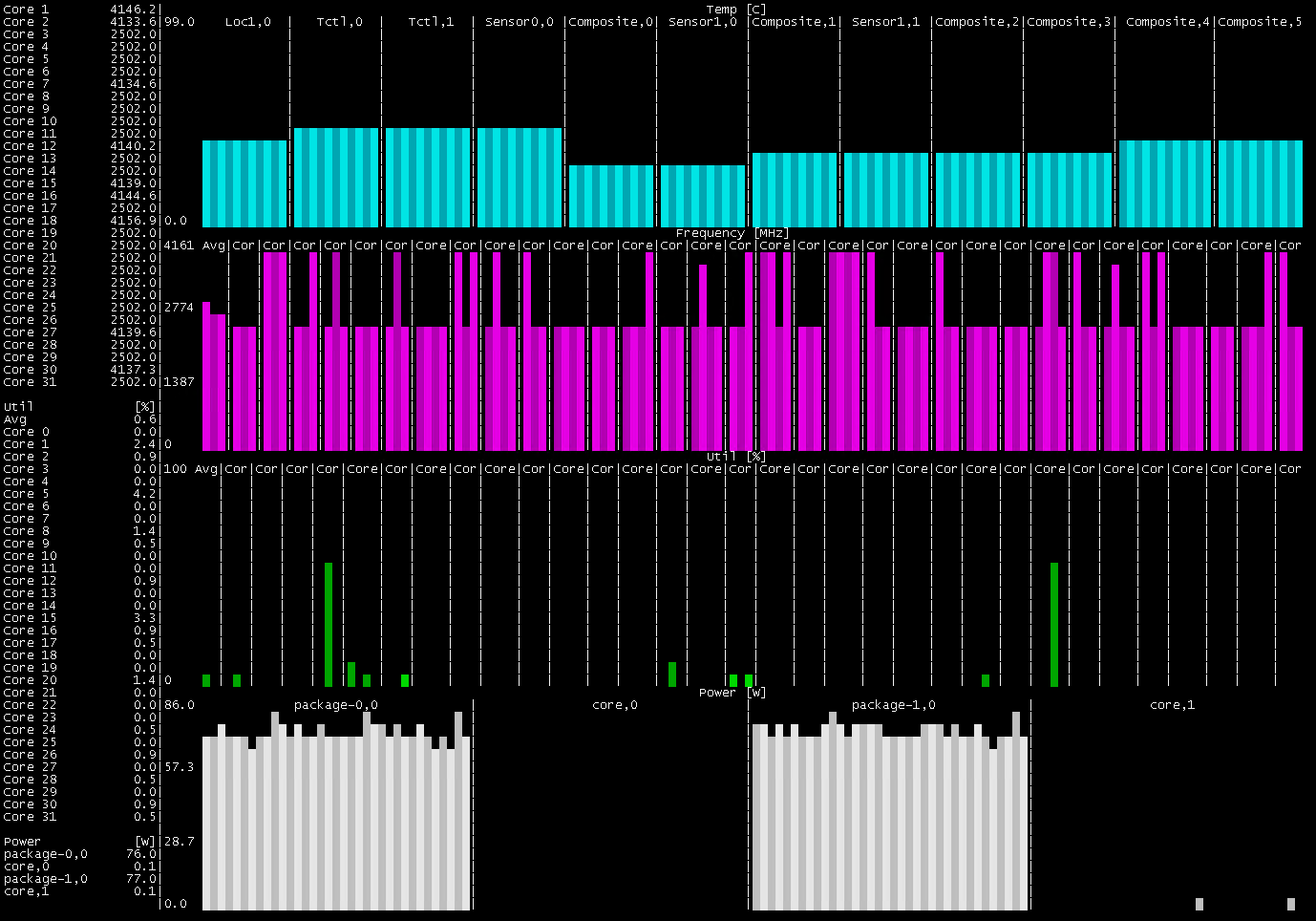Select the package-1,0 power graph header
Screen dimensions: 1316x921
click(x=893, y=705)
